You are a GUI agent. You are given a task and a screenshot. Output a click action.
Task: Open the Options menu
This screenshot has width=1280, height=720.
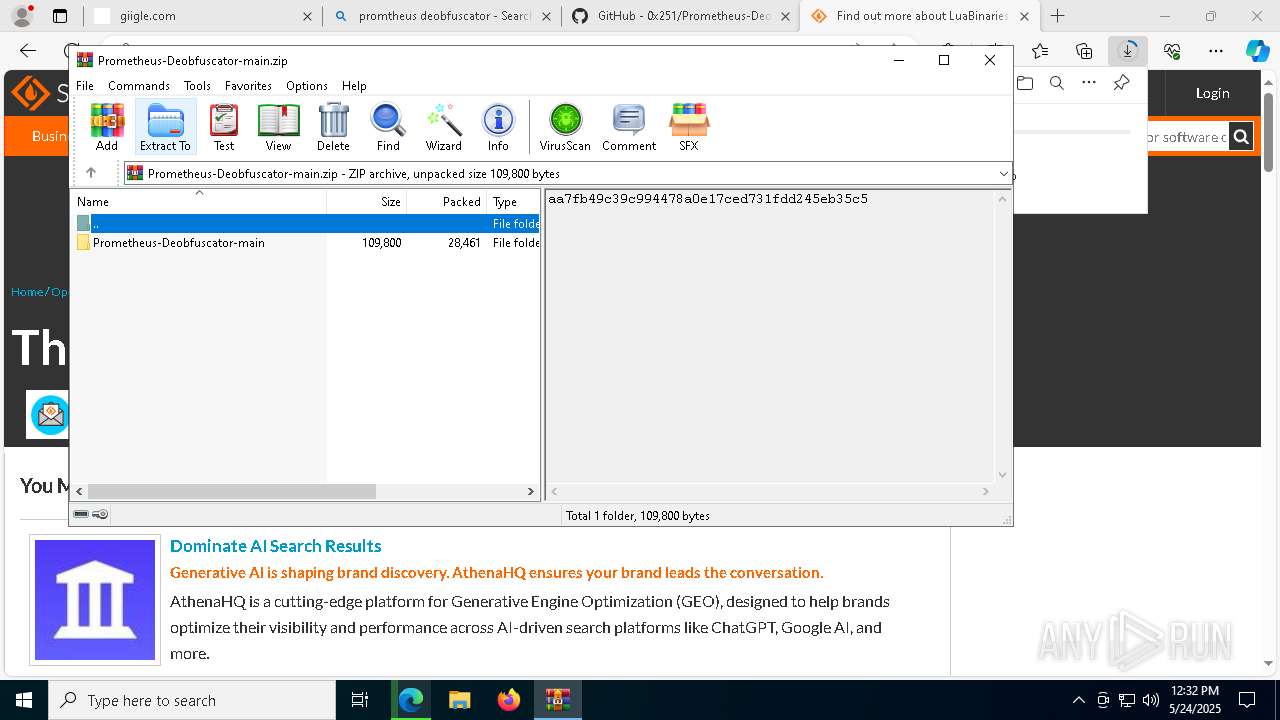tap(307, 86)
